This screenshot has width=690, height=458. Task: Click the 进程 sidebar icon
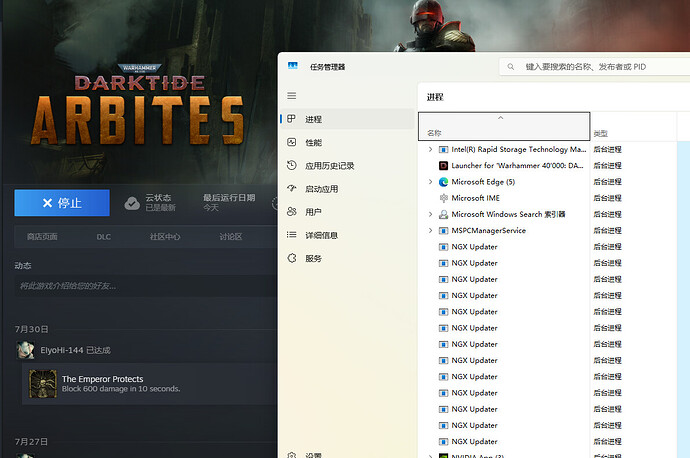click(291, 119)
